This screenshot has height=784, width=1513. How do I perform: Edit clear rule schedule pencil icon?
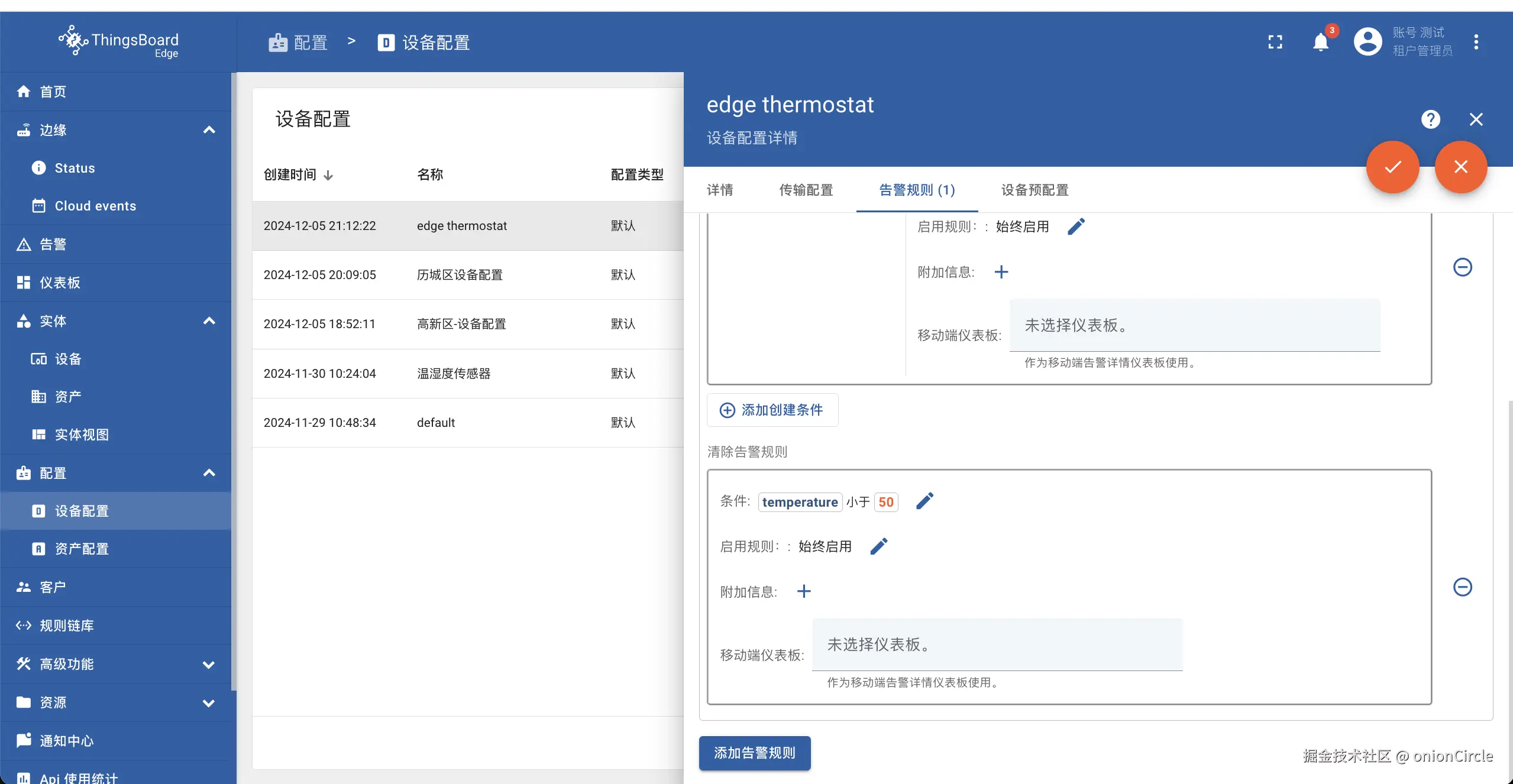[x=879, y=546]
